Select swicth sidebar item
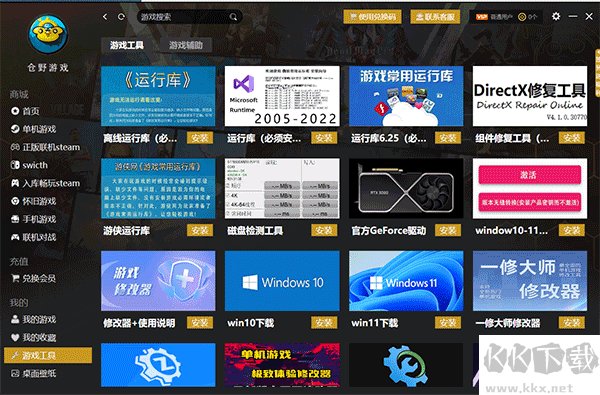Image resolution: width=600 pixels, height=395 pixels. 29,165
